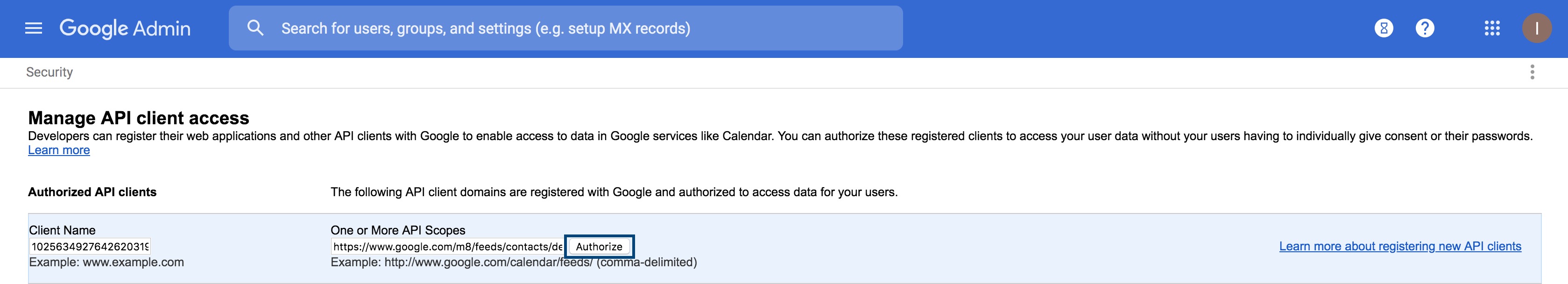Click the search magnifier icon

pyautogui.click(x=255, y=28)
